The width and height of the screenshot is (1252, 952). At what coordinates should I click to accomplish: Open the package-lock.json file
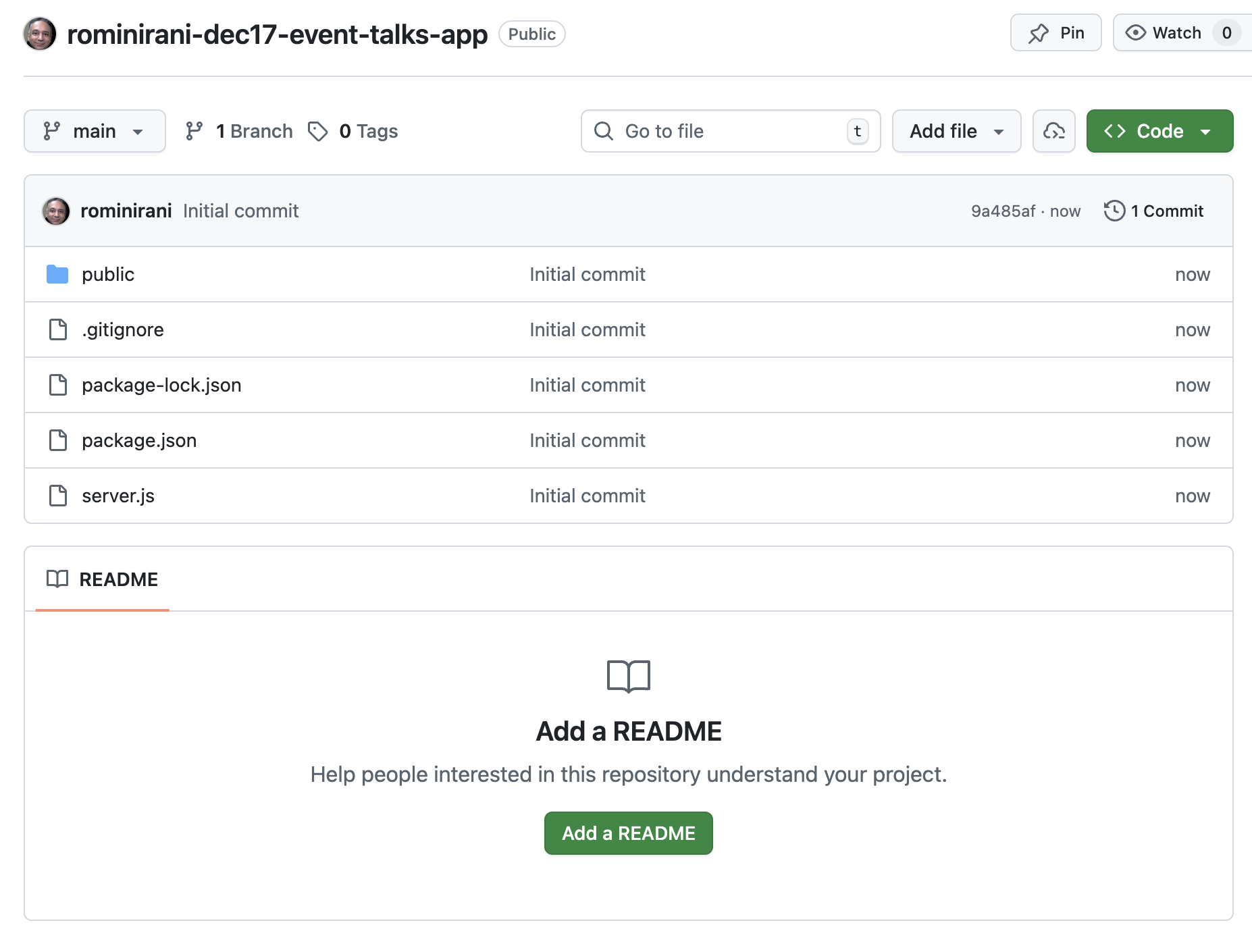[161, 385]
